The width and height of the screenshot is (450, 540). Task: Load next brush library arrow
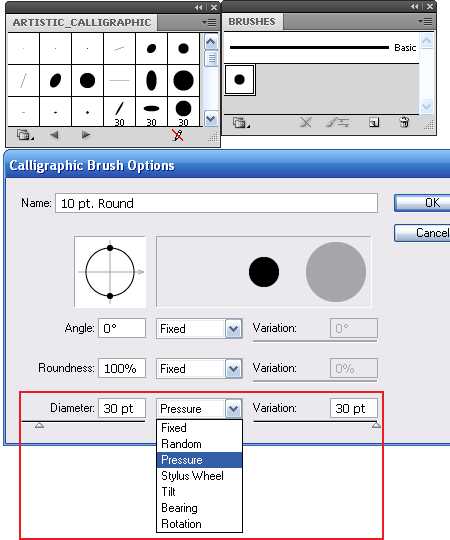[86, 135]
